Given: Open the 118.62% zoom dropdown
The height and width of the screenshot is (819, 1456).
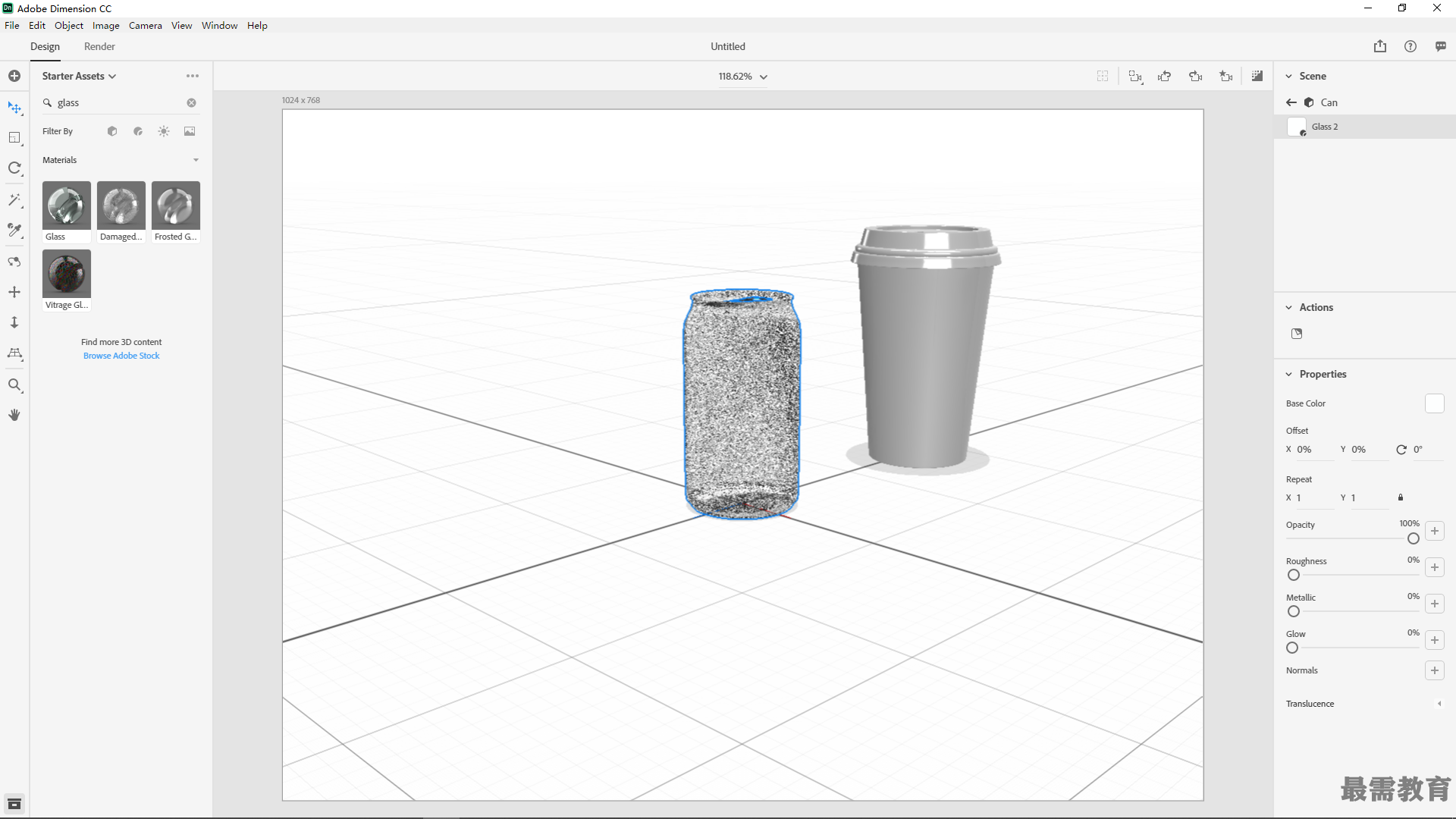Looking at the screenshot, I should [743, 77].
